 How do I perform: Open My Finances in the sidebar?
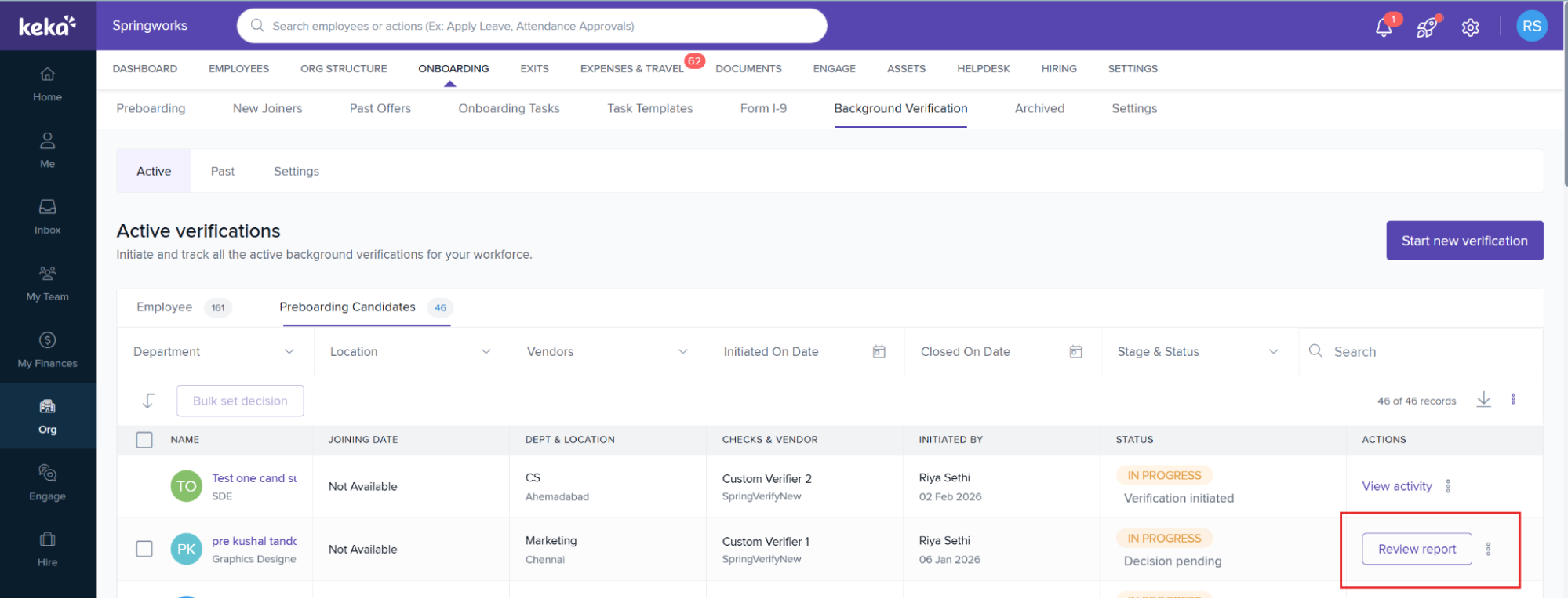point(47,350)
